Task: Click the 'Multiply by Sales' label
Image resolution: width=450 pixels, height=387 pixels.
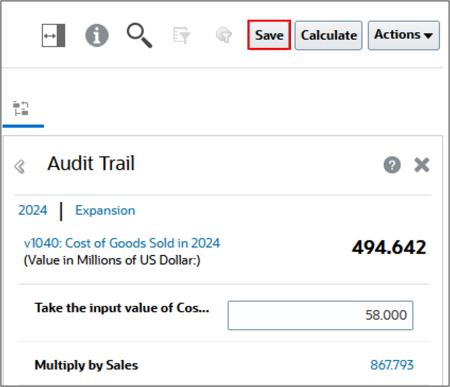Action: pos(86,365)
